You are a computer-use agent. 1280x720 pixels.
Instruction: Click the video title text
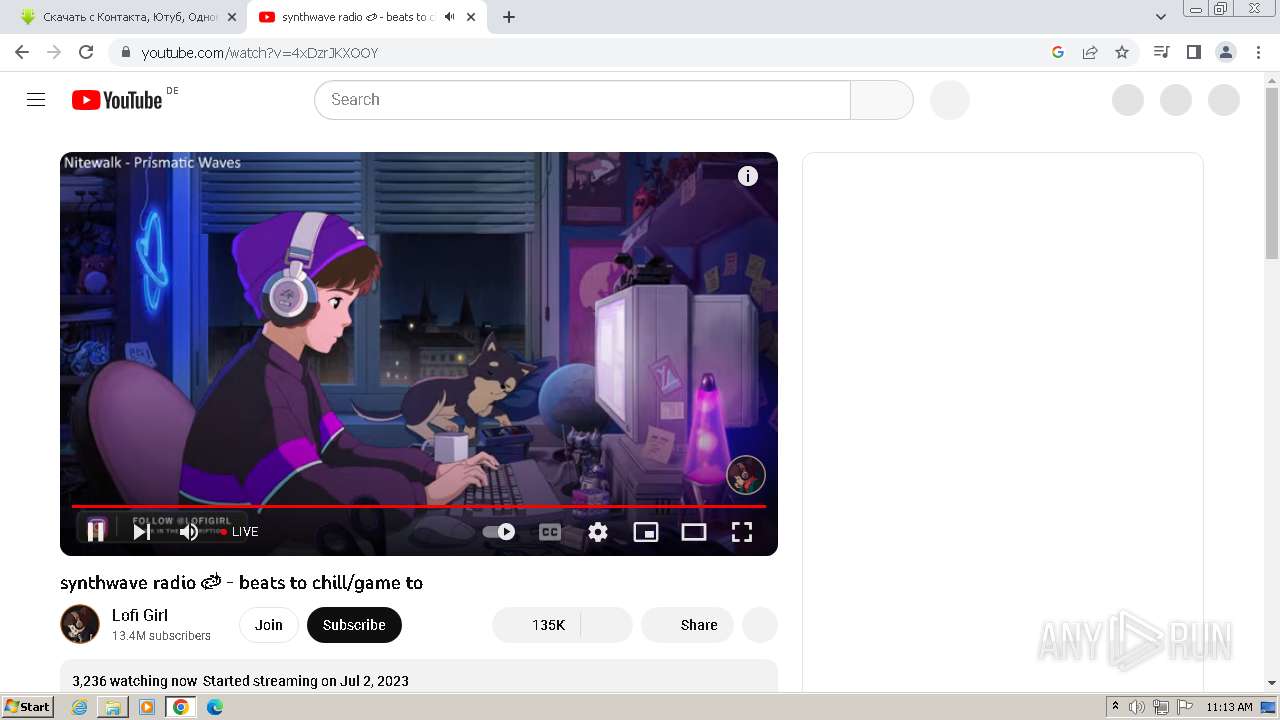[241, 583]
